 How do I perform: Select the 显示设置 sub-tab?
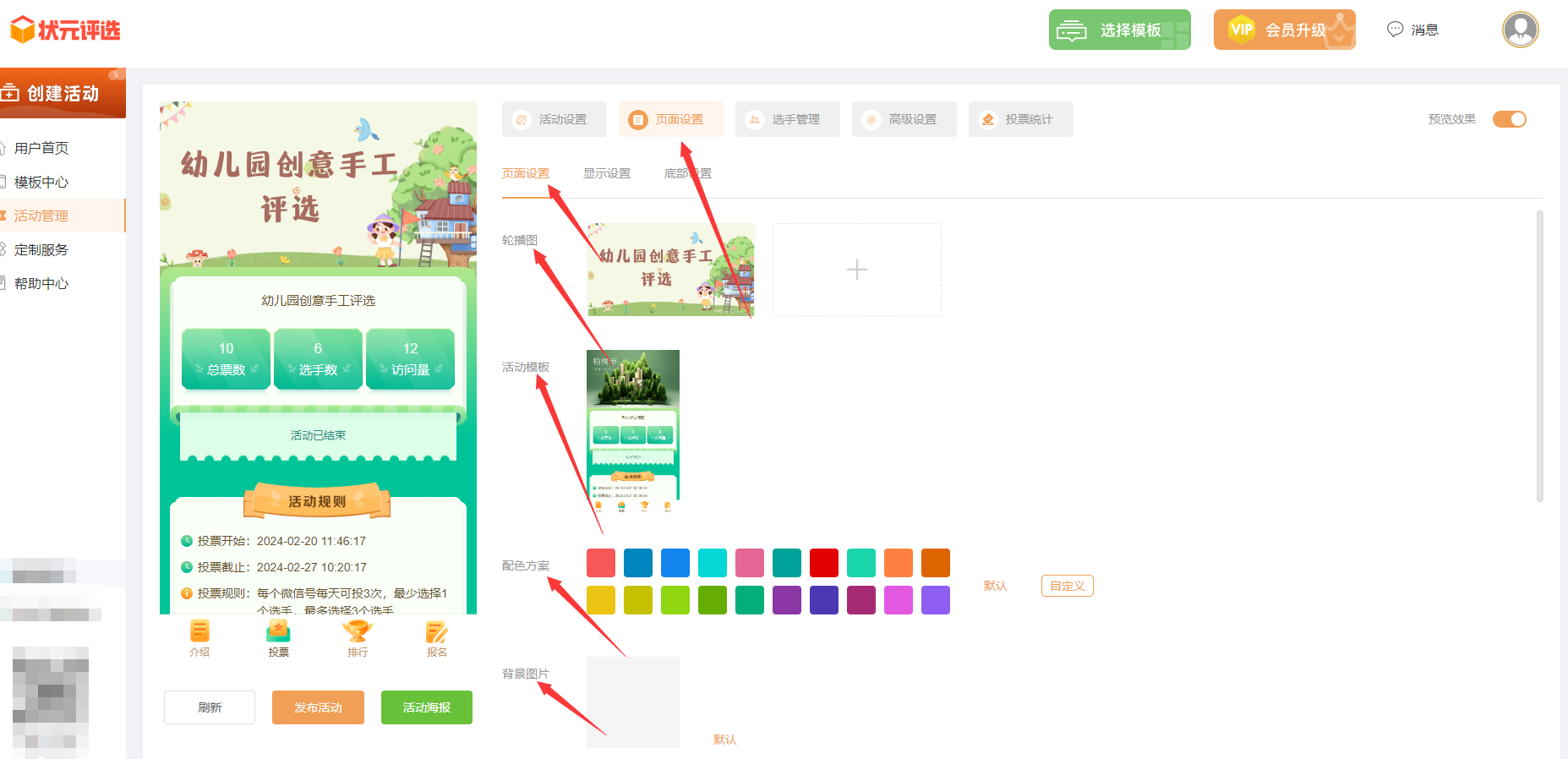606,173
